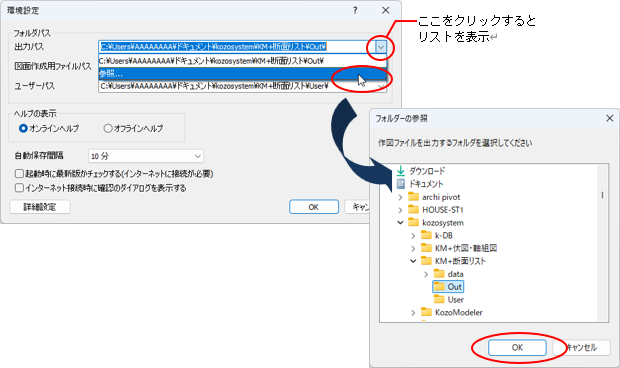The image size is (620, 368).
Task: Select the KozoModeler folder
Action: coord(459,313)
